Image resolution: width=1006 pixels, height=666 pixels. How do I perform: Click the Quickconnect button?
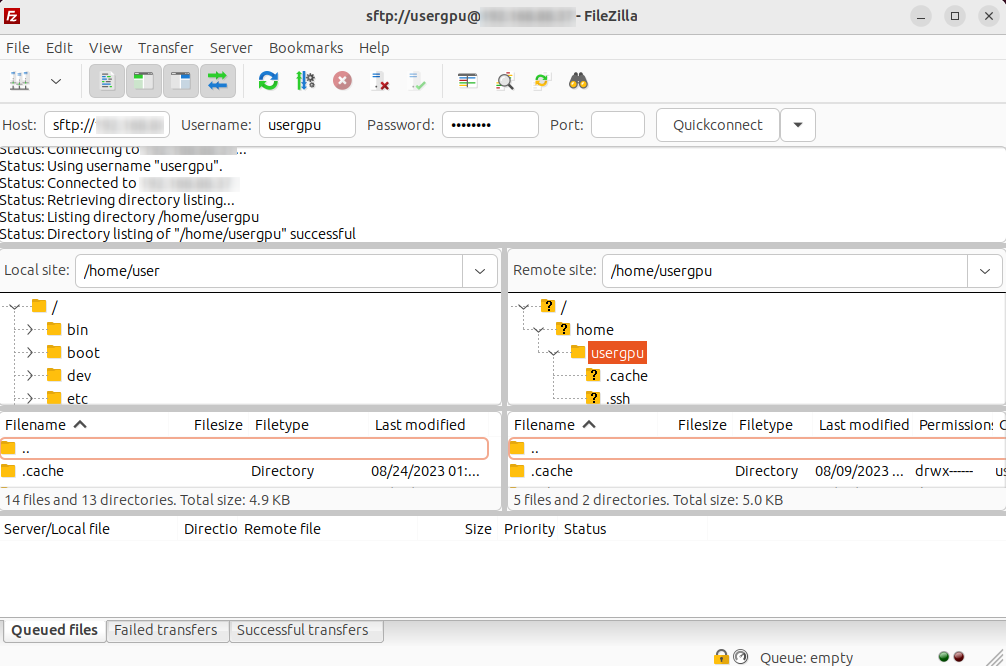pyautogui.click(x=718, y=124)
